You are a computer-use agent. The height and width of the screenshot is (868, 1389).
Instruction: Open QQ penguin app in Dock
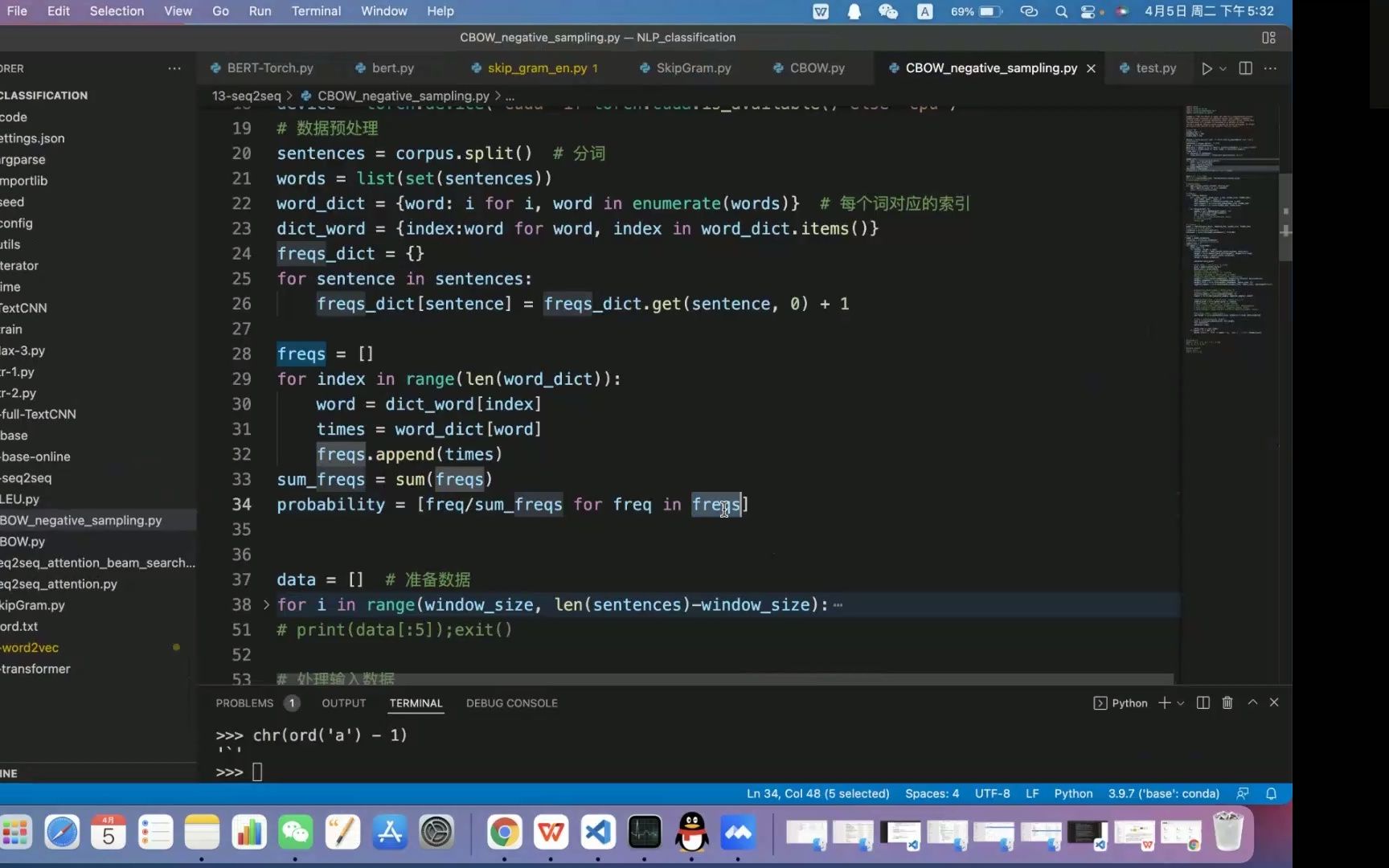691,832
